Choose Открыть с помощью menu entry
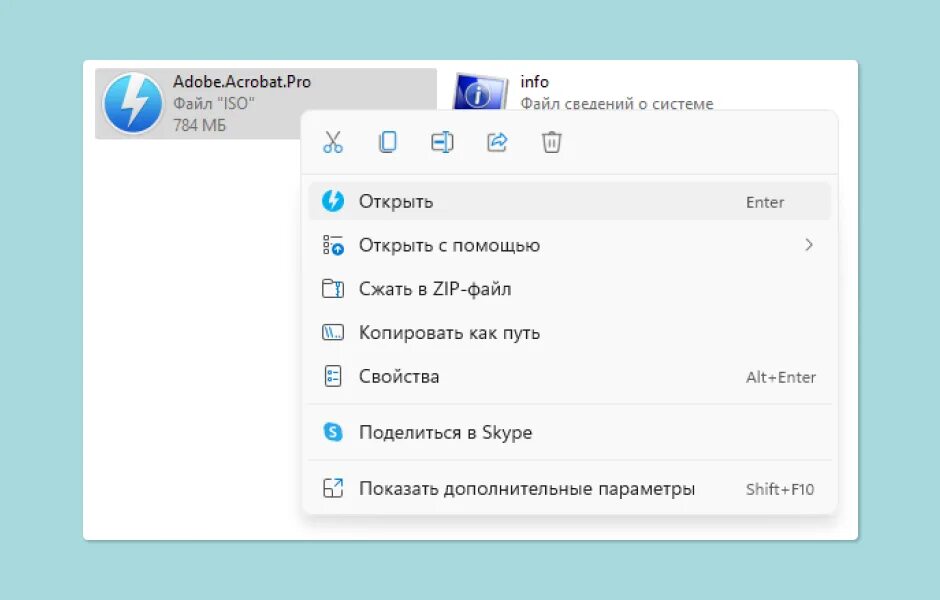The height and width of the screenshot is (600, 940). click(570, 245)
